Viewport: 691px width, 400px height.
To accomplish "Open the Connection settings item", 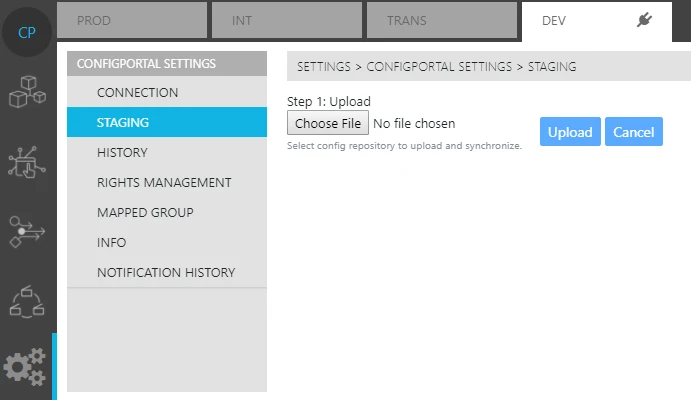I will tap(137, 93).
